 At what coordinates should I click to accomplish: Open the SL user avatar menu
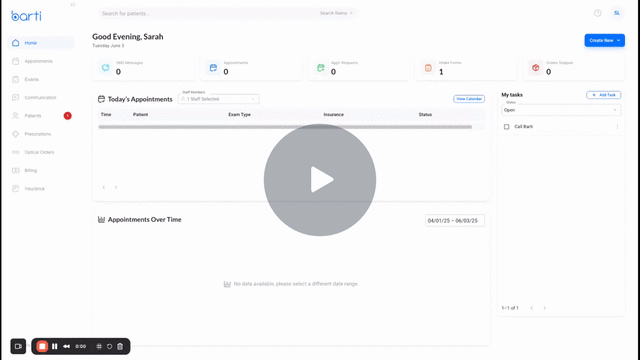coord(617,13)
